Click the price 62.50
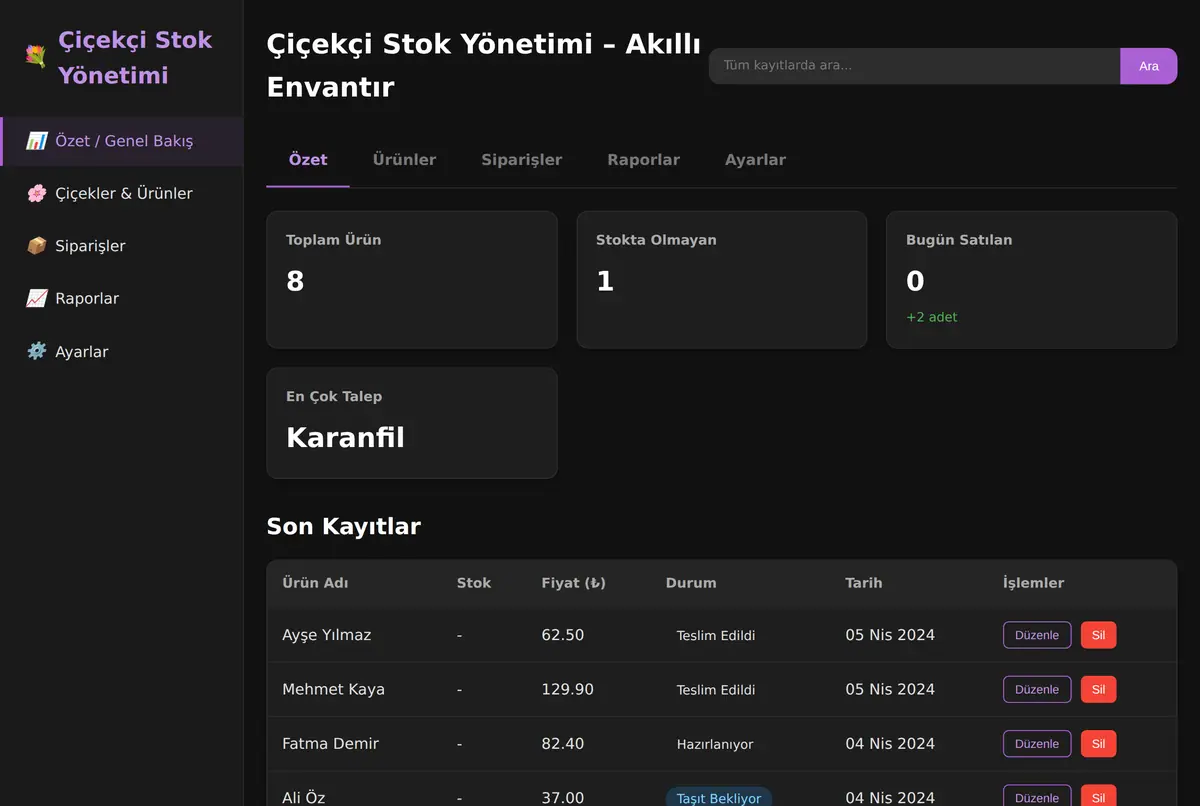 pos(563,635)
